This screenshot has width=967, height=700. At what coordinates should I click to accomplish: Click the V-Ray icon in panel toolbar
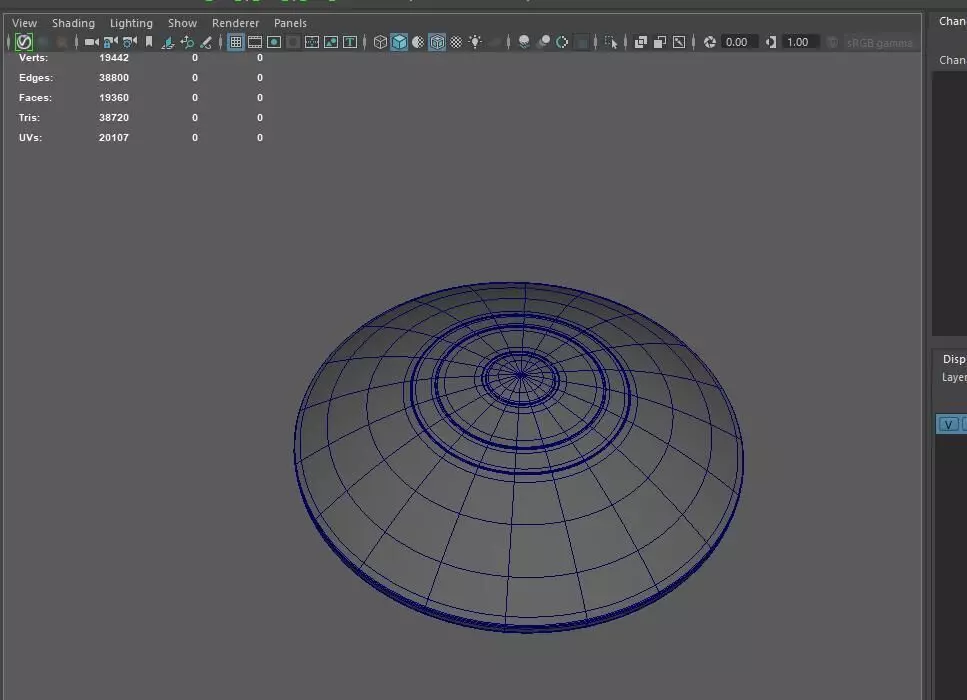23,42
